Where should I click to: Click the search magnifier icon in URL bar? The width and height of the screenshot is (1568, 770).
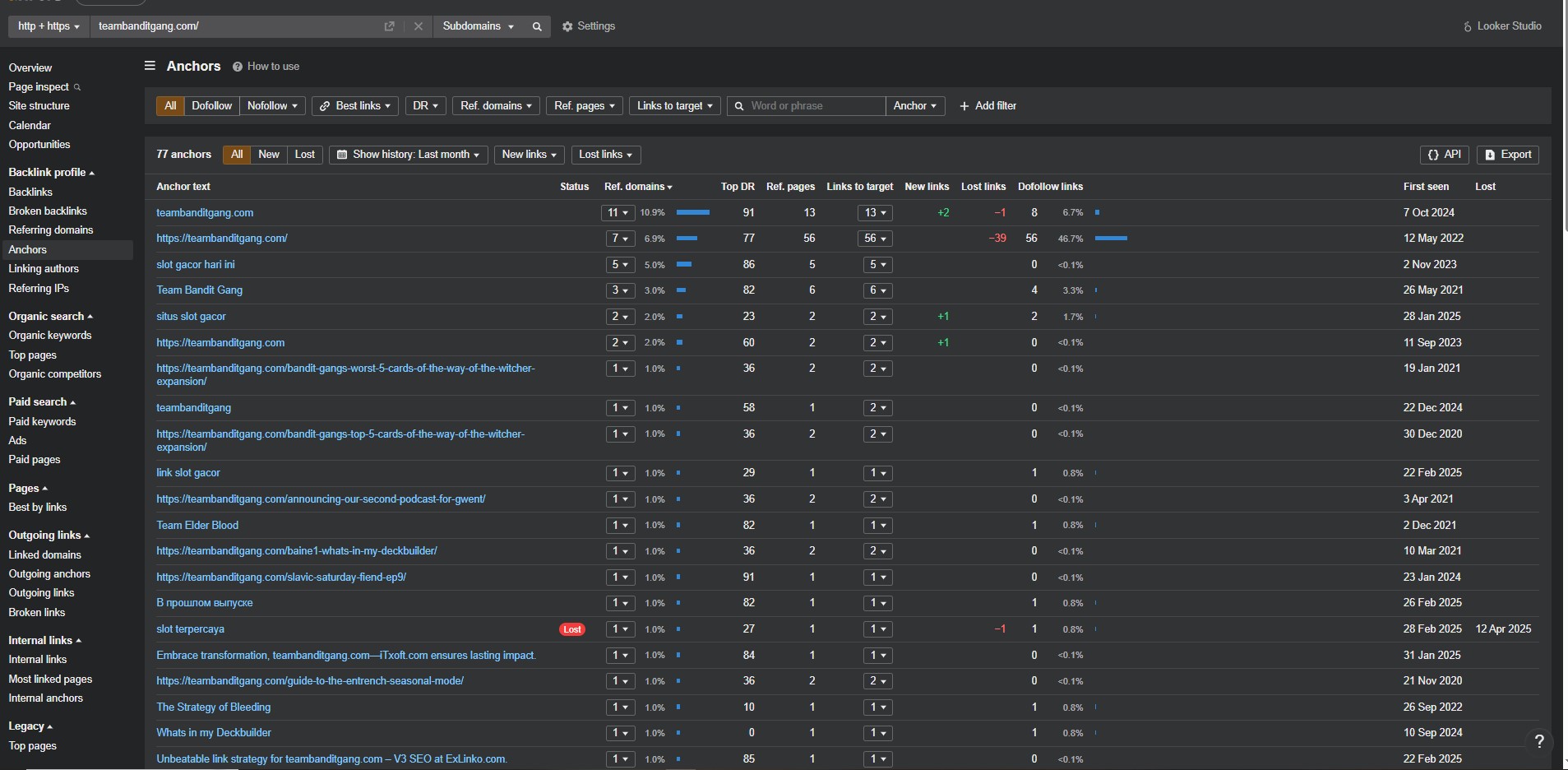(537, 26)
